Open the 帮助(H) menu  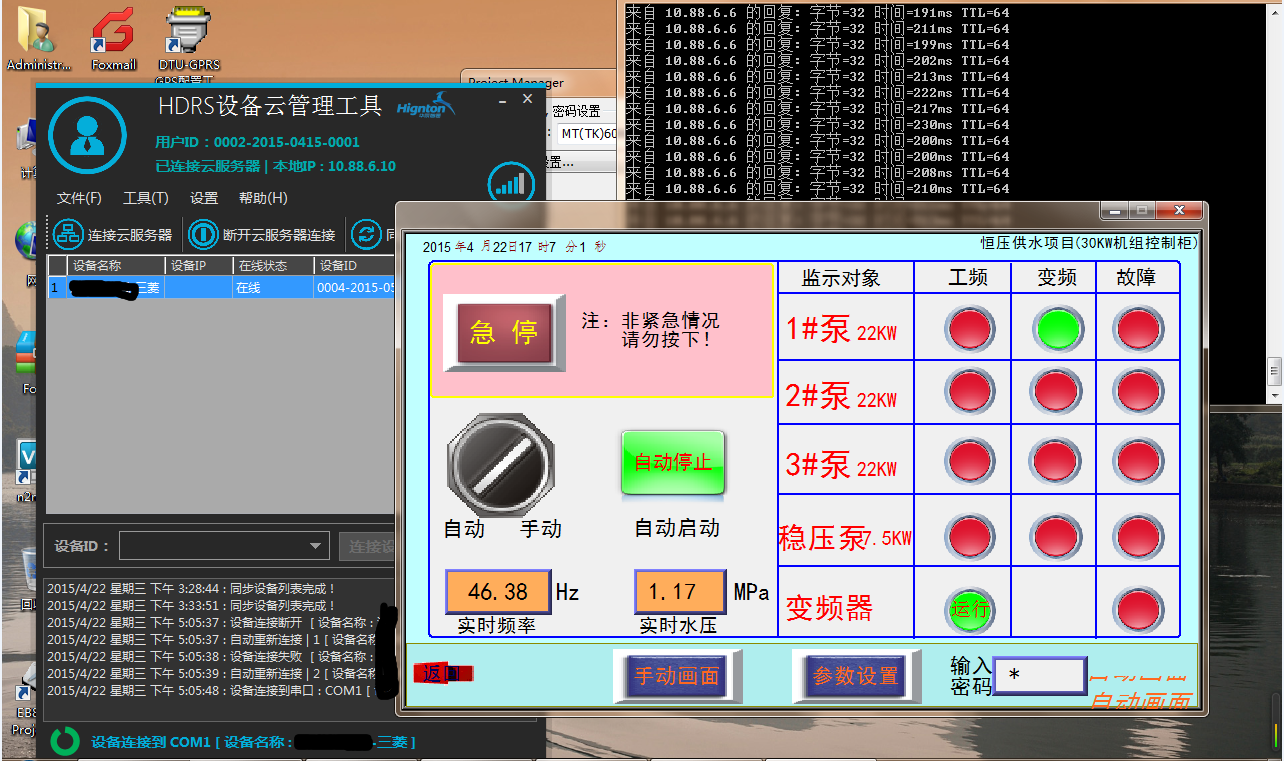265,198
